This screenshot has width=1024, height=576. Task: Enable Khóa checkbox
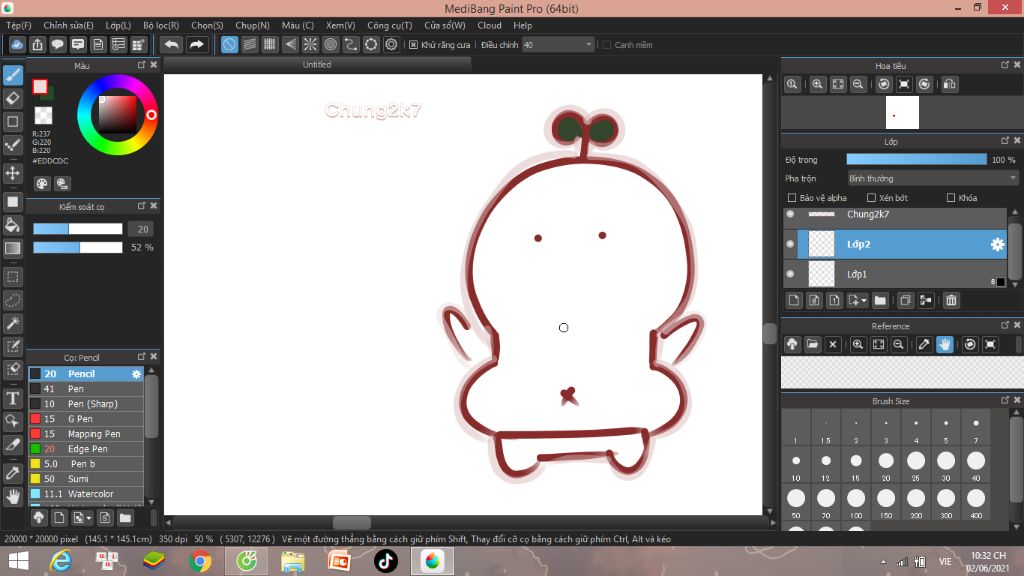pos(951,197)
